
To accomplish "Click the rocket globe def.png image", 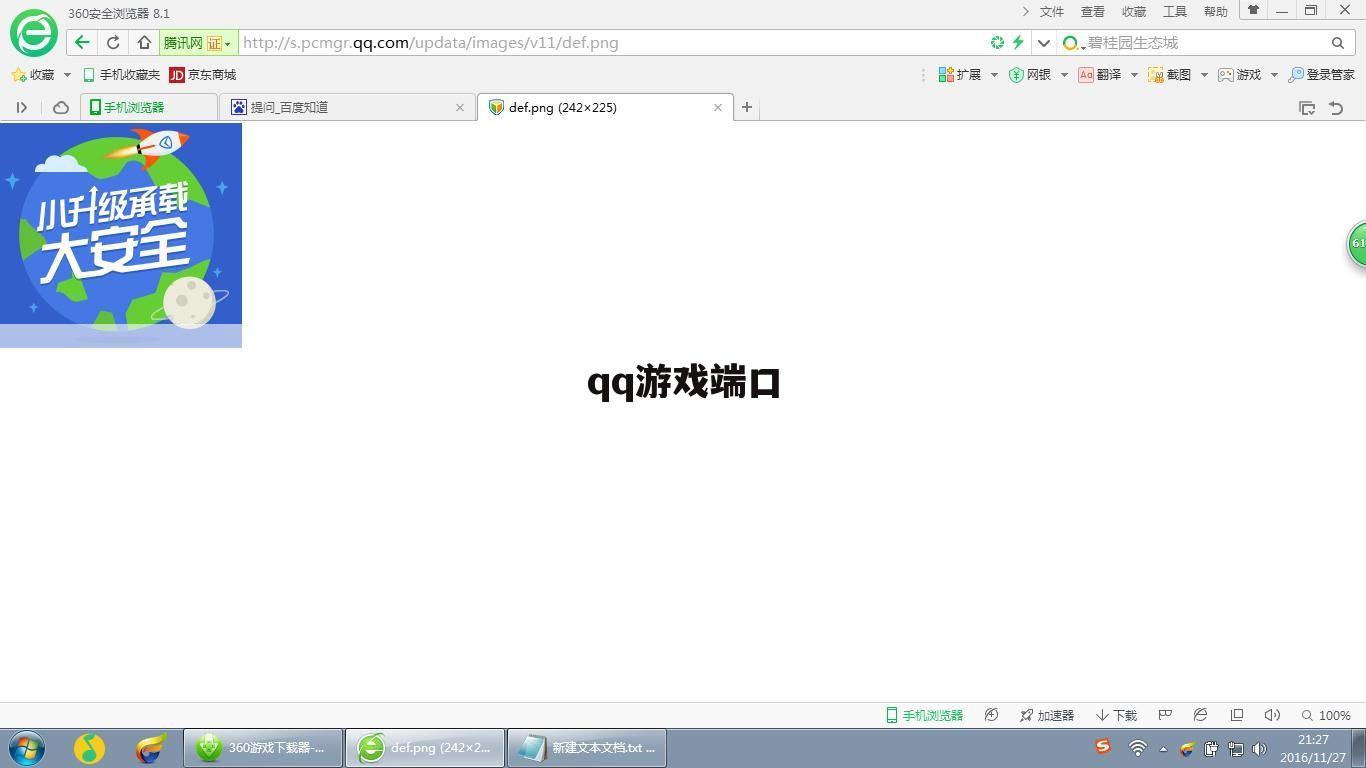I will click(x=121, y=235).
